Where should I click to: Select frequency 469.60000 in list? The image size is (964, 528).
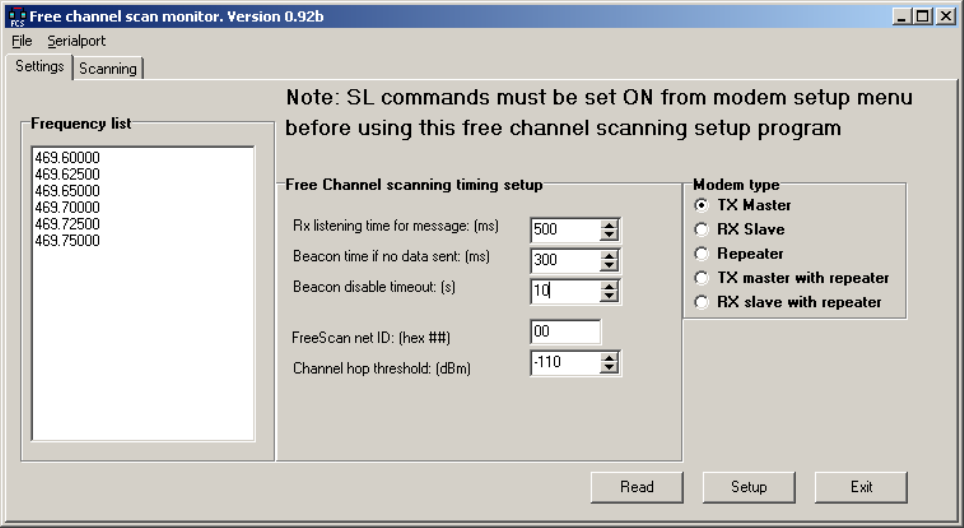pos(143,158)
